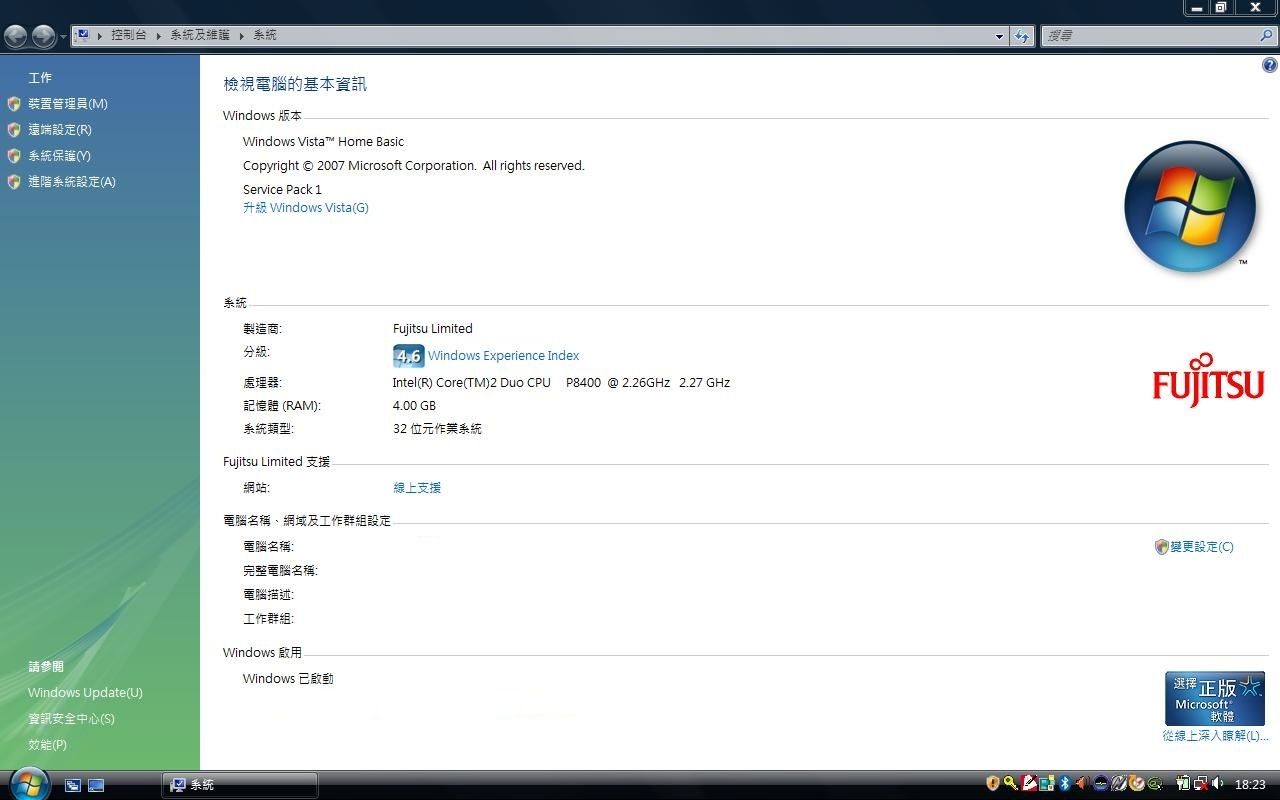Click the 4.6 rating score badge

click(409, 356)
